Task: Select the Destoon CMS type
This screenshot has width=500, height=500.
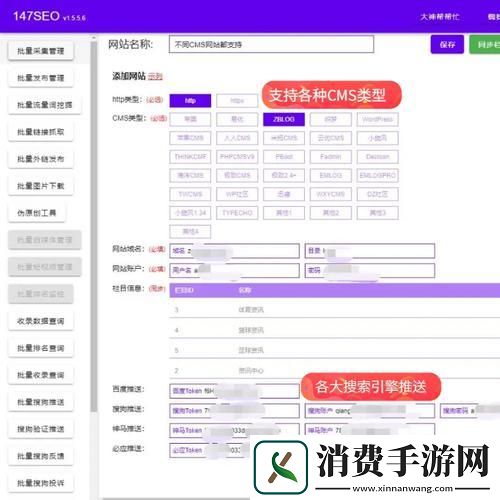Action: (378, 157)
